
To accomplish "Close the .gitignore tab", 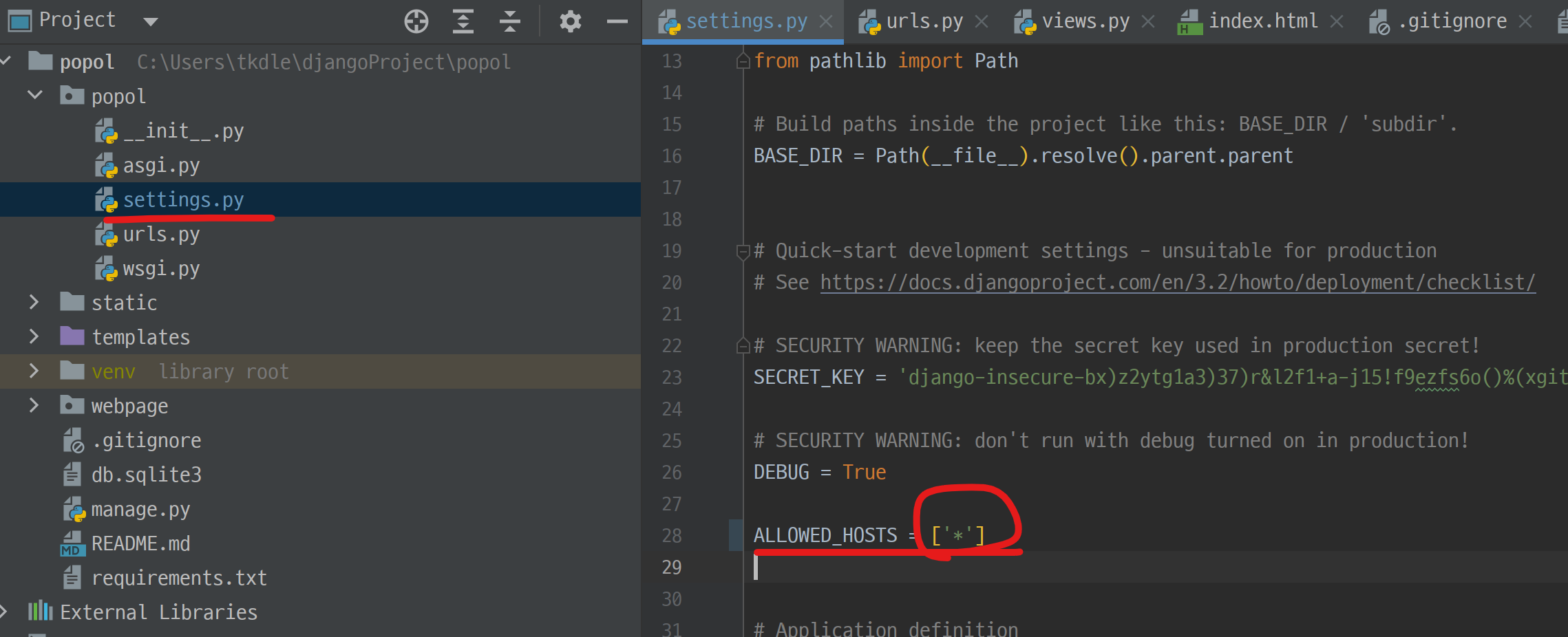I will click(x=1525, y=22).
